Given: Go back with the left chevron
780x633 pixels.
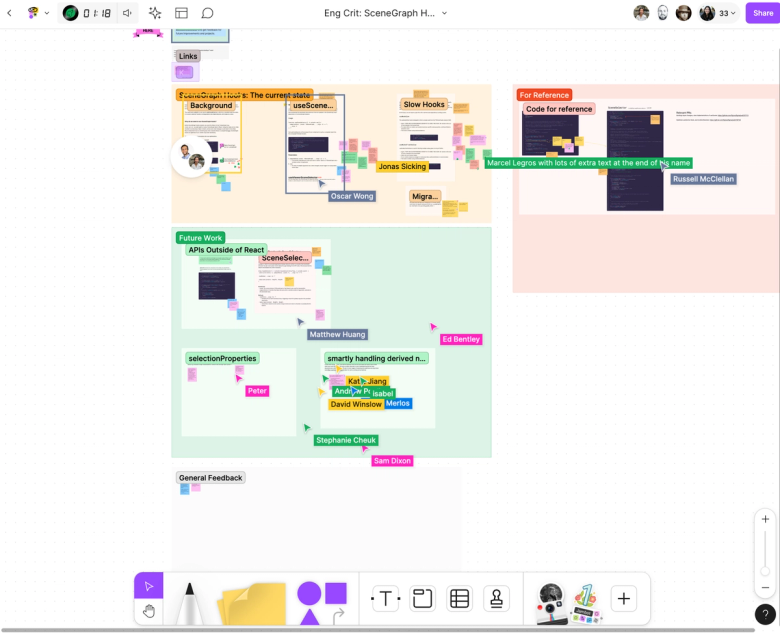Looking at the screenshot, I should point(9,13).
